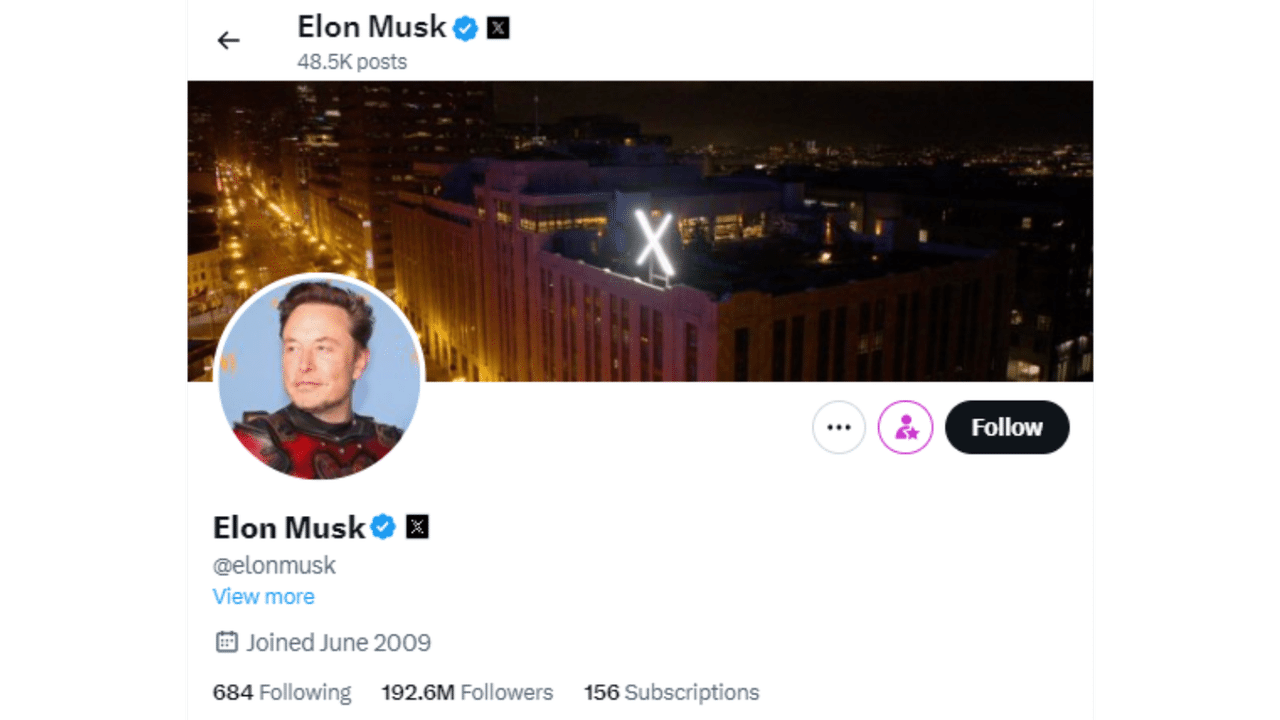The height and width of the screenshot is (720, 1280).
Task: Click the pink subscribe person icon
Action: (x=905, y=427)
